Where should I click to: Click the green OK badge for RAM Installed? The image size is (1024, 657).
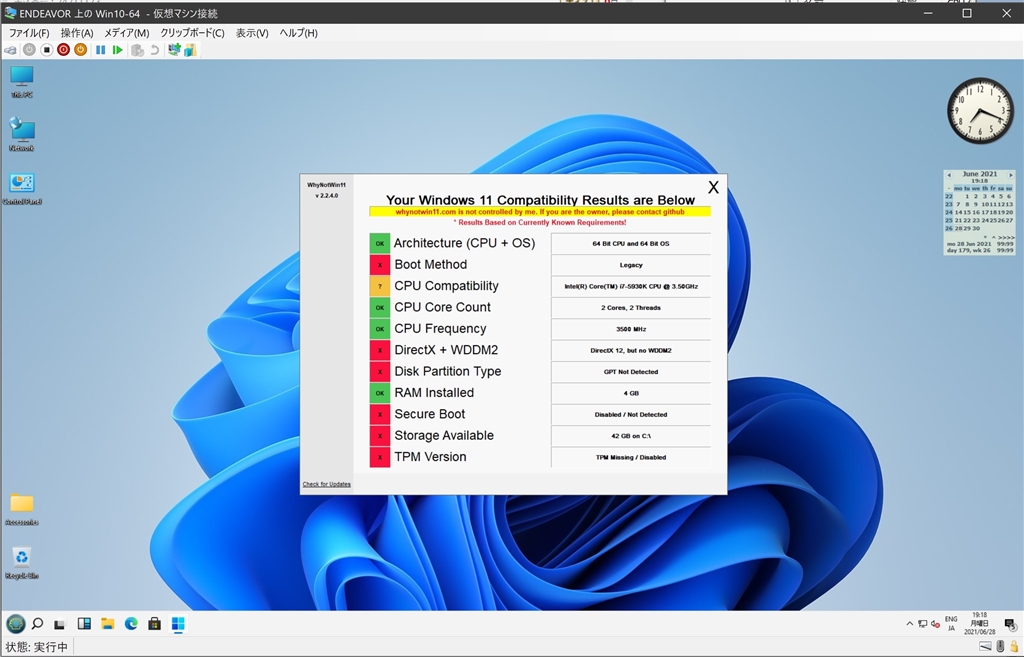point(379,393)
